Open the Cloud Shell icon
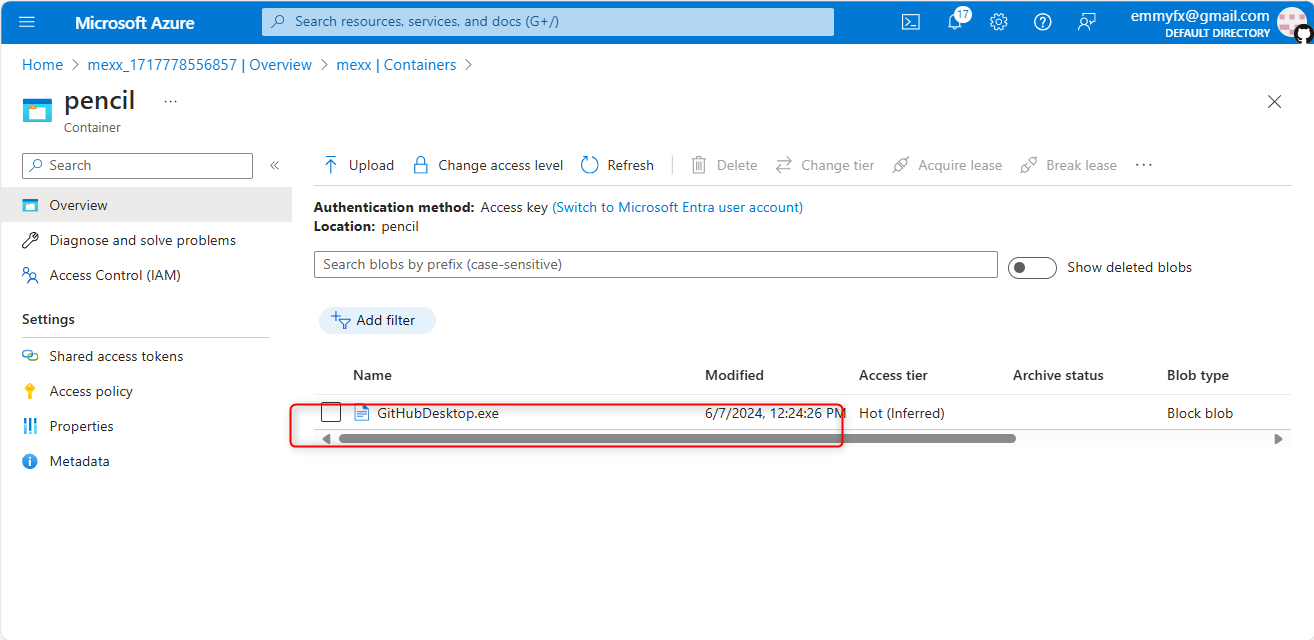The image size is (1314, 640). [910, 22]
